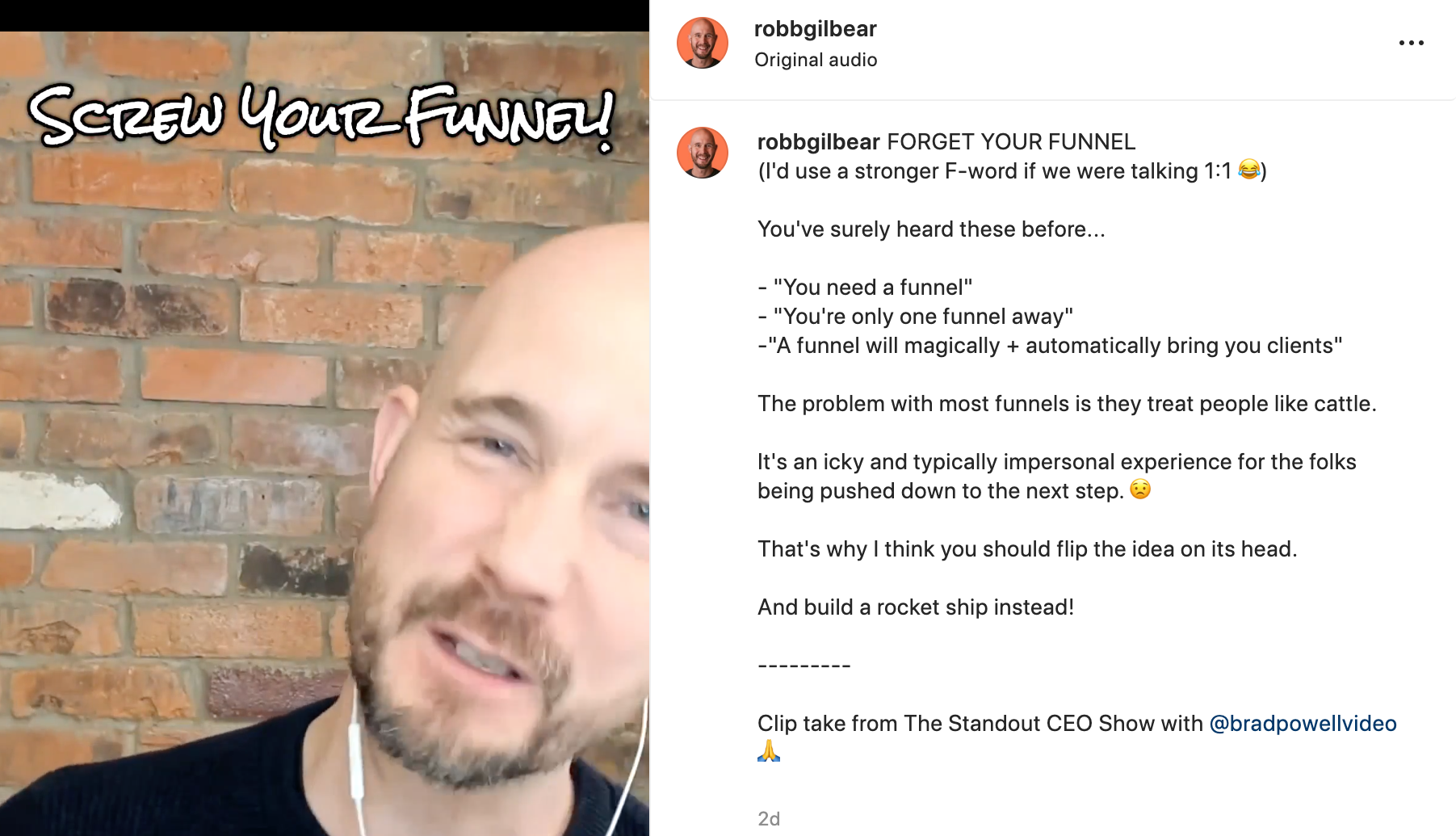
Task: Click the 'You're only one funnel away' line
Action: (x=916, y=317)
